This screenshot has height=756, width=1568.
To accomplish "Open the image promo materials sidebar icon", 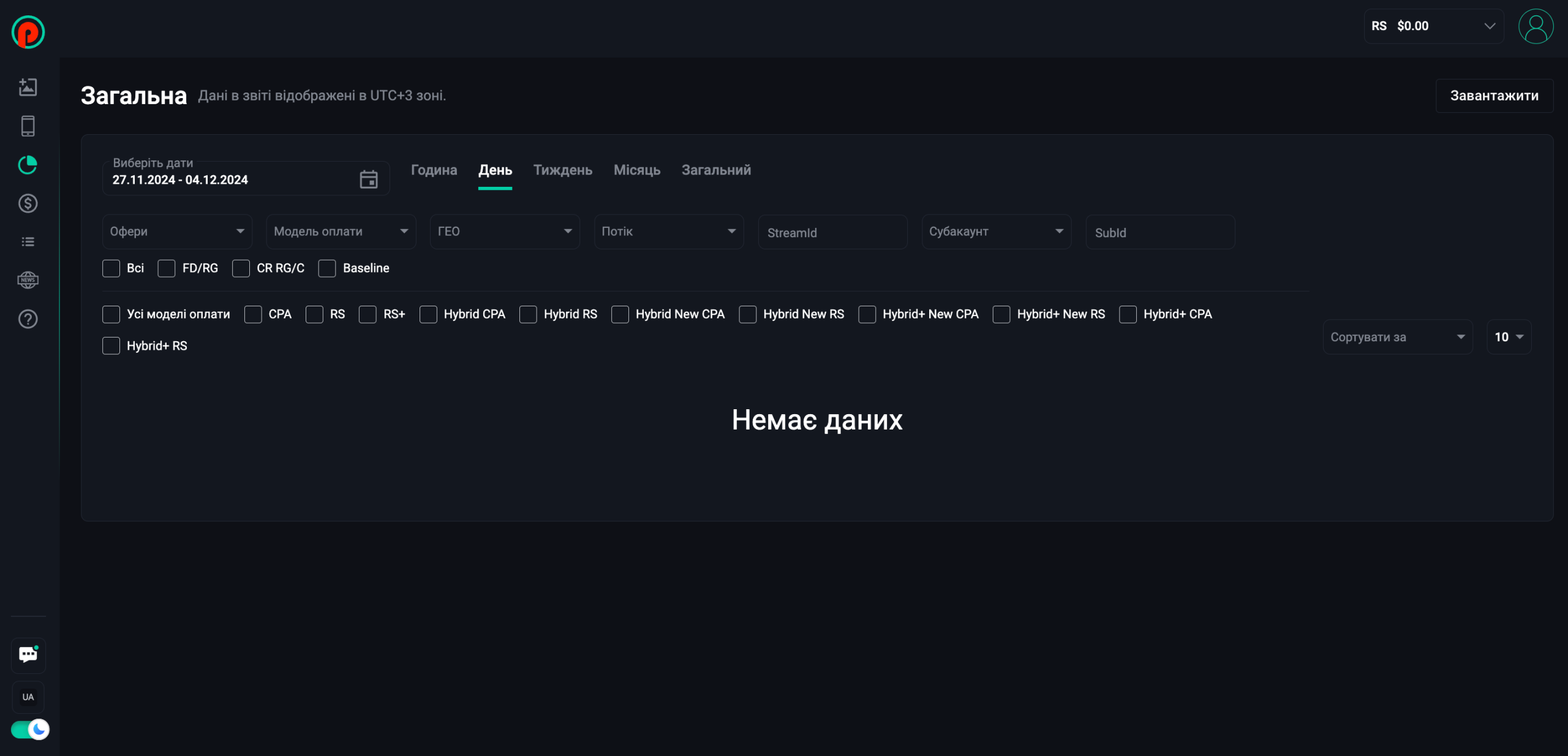I will tap(28, 87).
